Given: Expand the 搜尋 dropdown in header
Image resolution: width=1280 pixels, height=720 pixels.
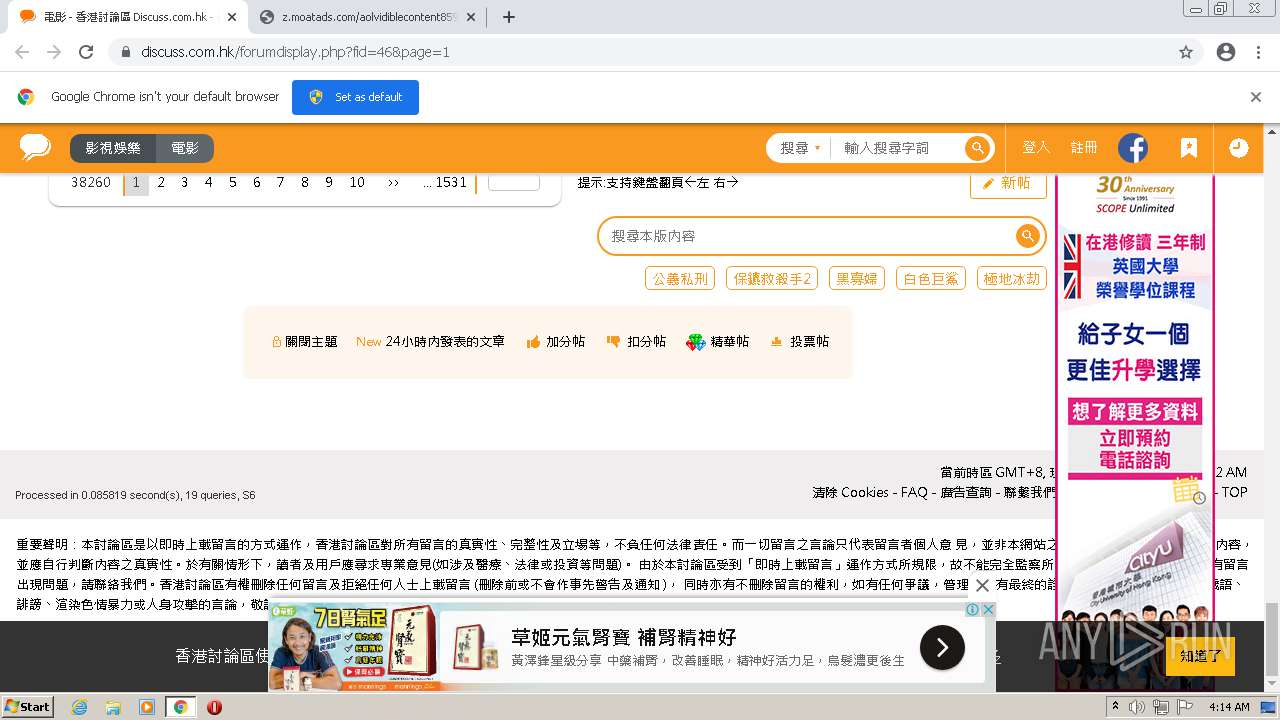Looking at the screenshot, I should [800, 148].
